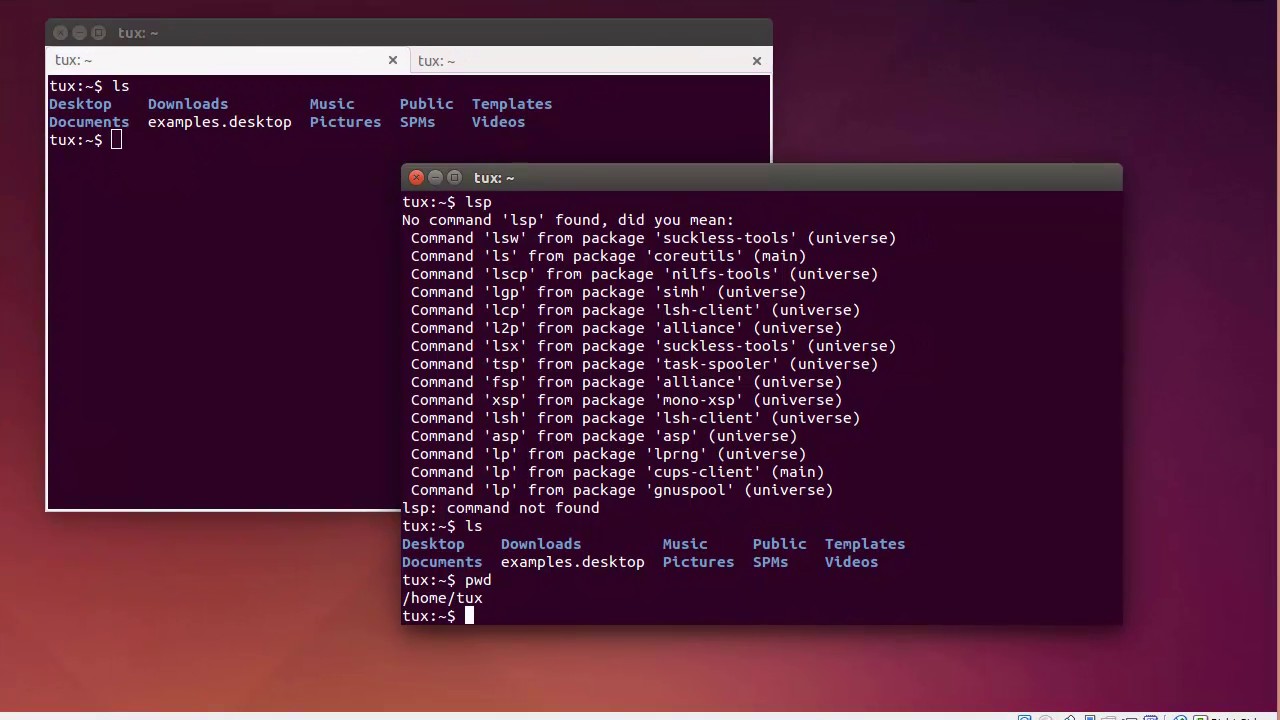Image resolution: width=1280 pixels, height=720 pixels.
Task: Minimize the back tabbed terminal window
Action: pos(79,33)
